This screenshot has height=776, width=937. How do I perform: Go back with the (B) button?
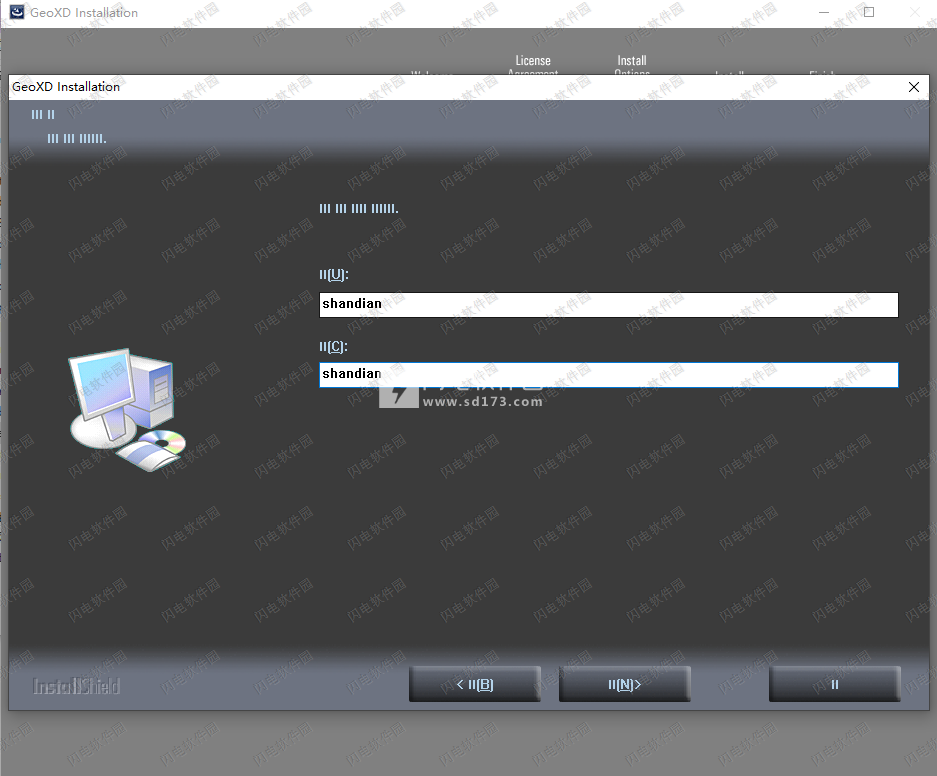[x=475, y=684]
